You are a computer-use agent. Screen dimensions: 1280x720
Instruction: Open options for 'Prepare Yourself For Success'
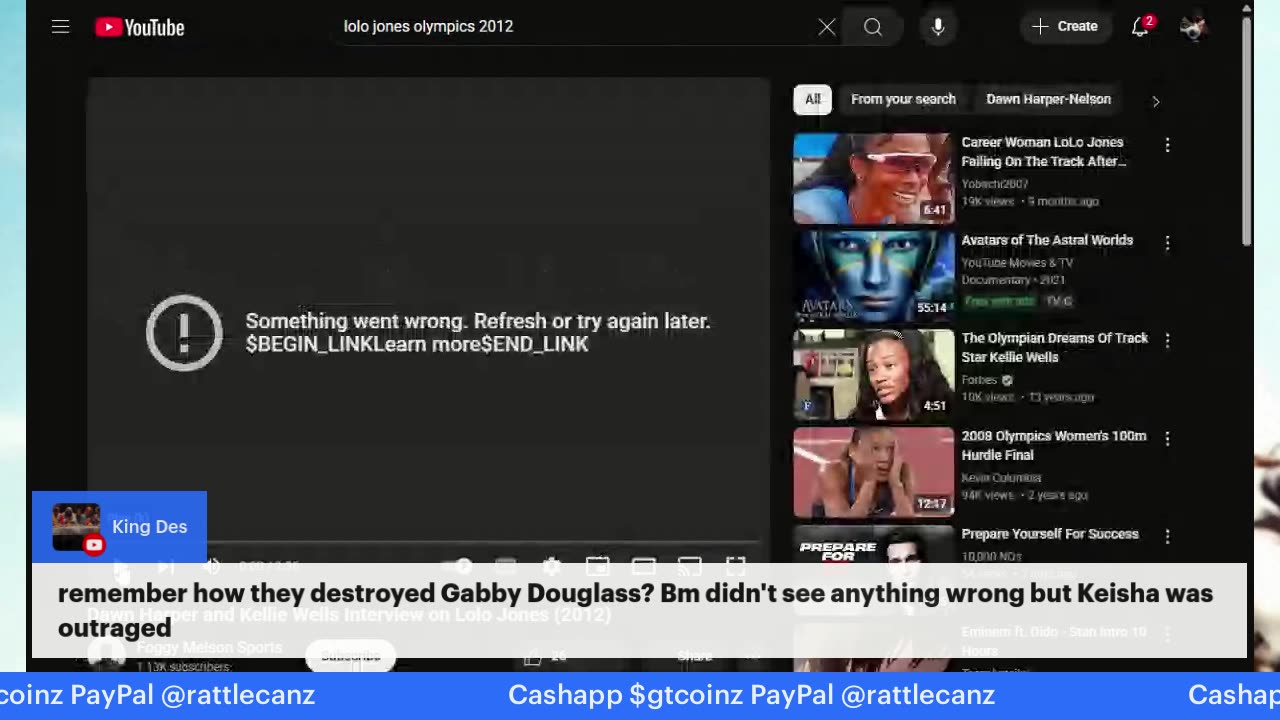tap(1167, 537)
